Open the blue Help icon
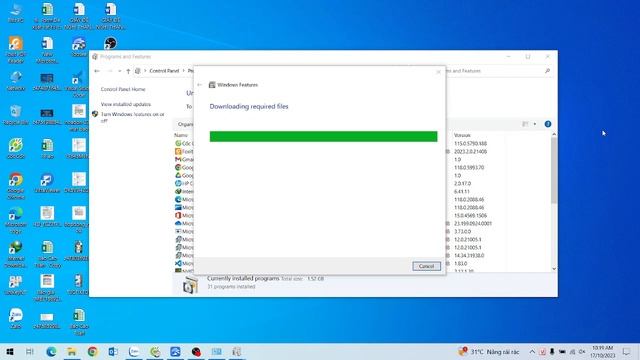 point(548,124)
